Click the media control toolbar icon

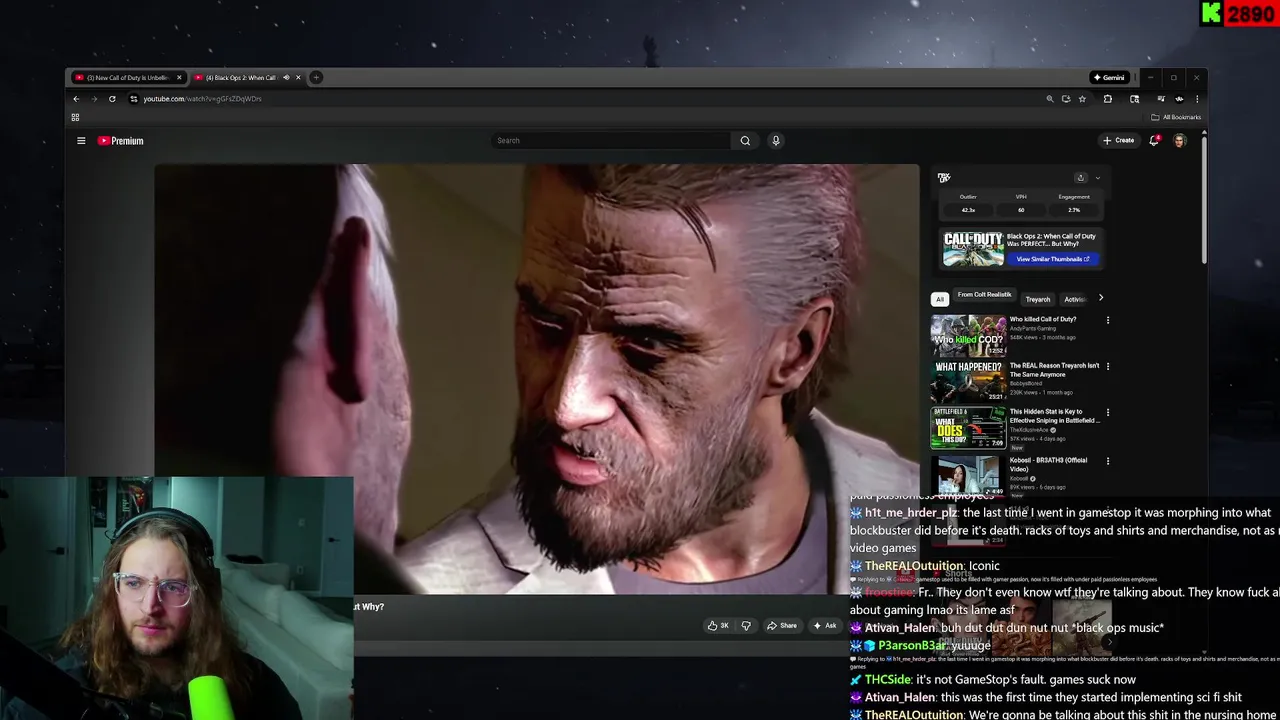(x=1161, y=99)
